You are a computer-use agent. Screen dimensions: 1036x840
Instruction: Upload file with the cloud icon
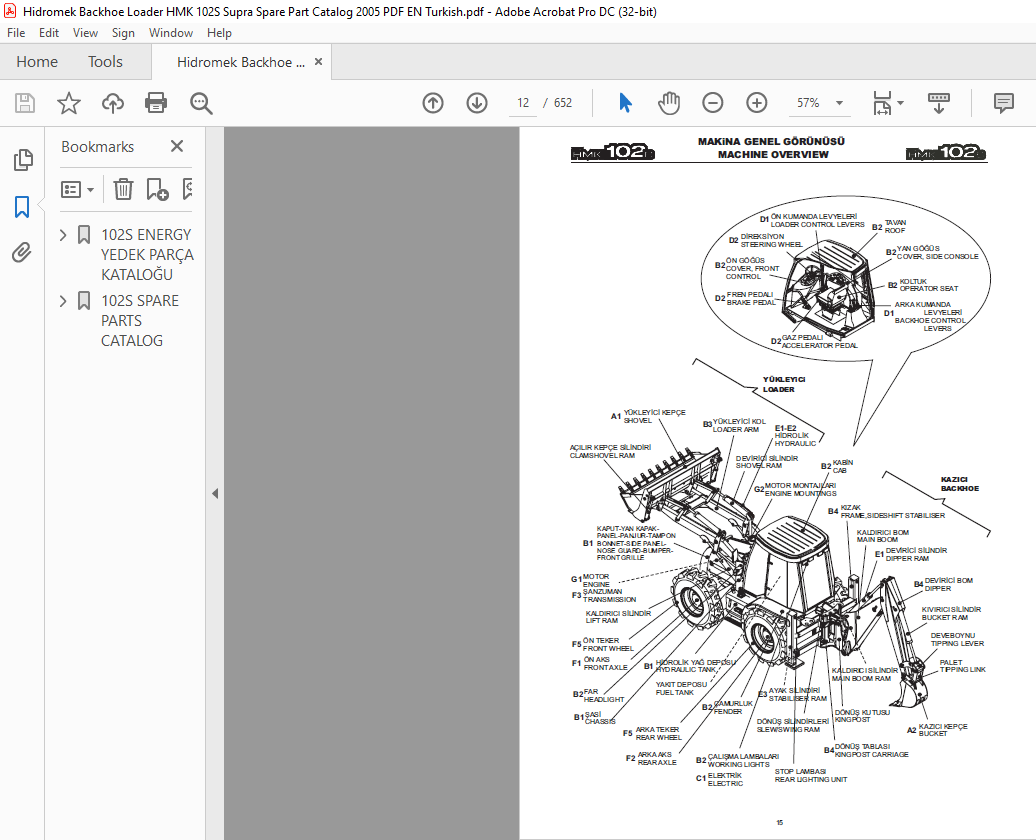pos(113,103)
